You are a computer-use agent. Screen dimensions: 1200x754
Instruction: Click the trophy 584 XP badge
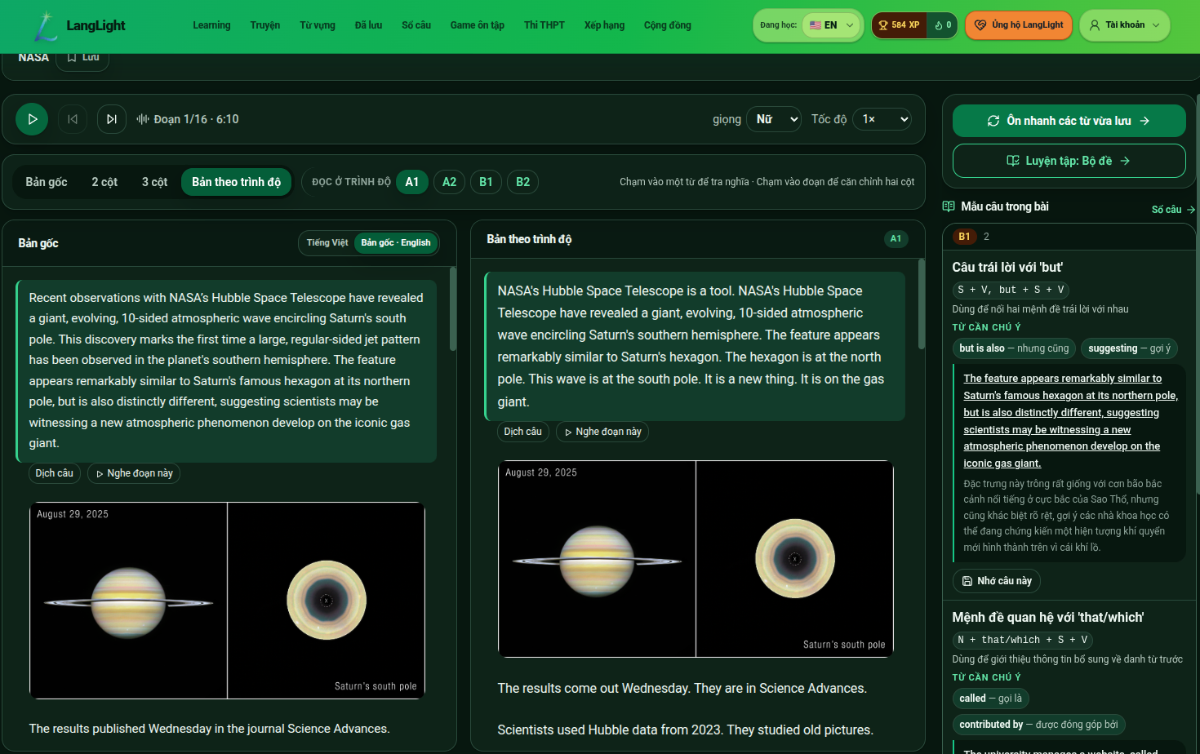(x=899, y=25)
